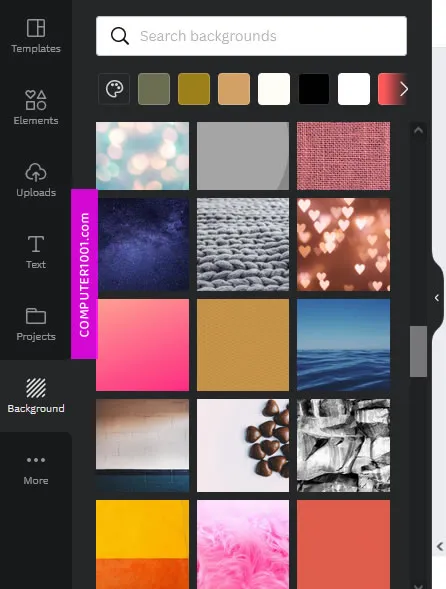Choose the mustard yellow color swatch
This screenshot has width=446, height=589.
pyautogui.click(x=194, y=89)
